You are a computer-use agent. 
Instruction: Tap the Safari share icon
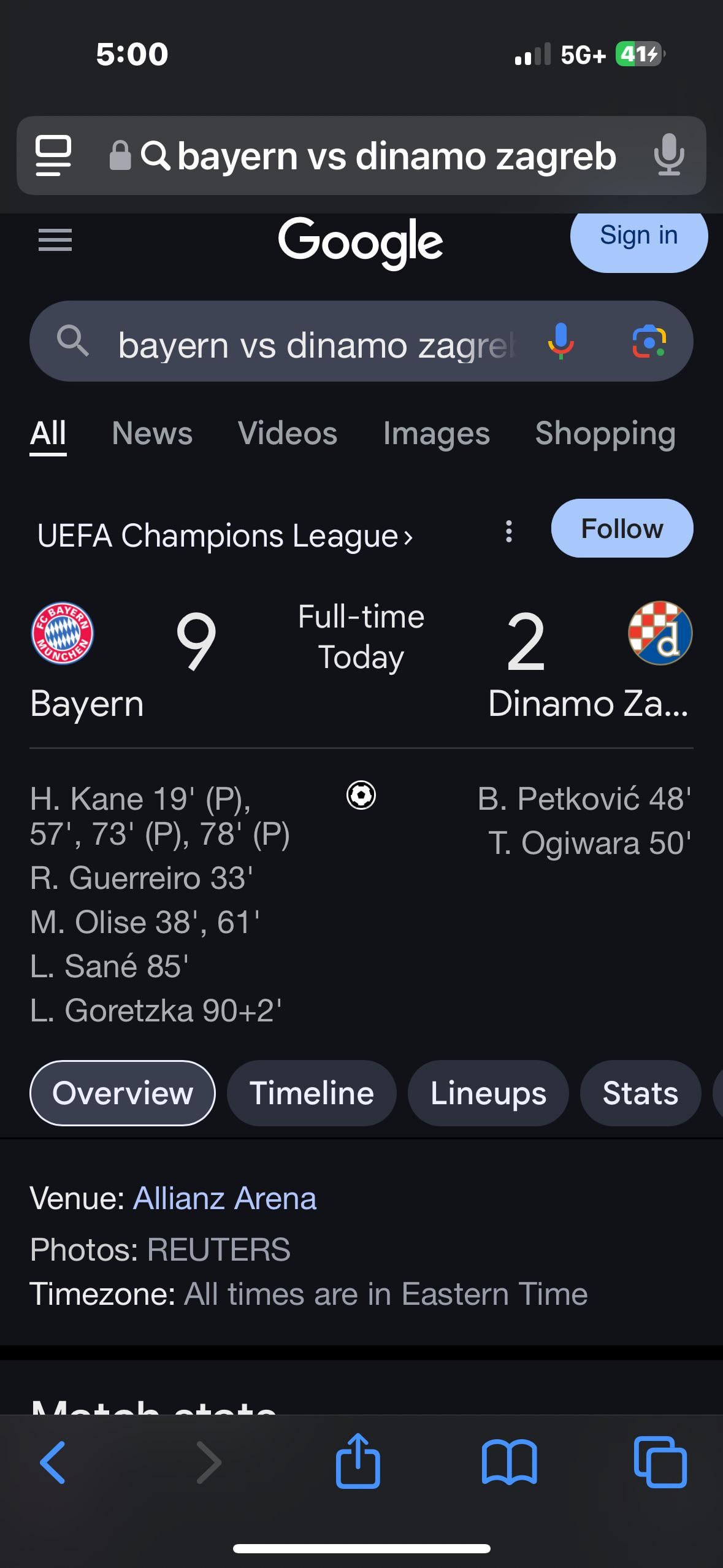pos(358,1462)
